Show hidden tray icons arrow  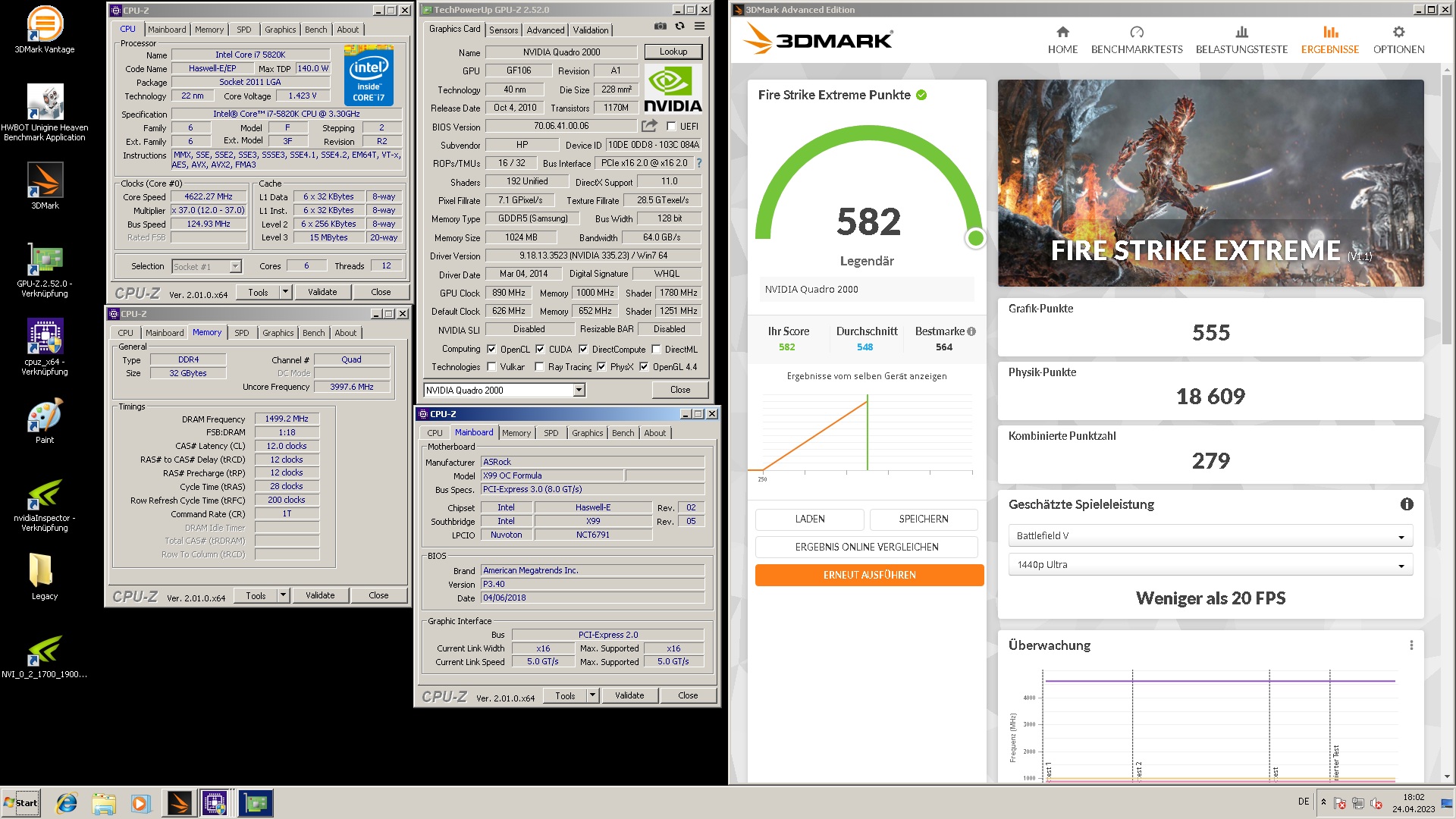1323,802
